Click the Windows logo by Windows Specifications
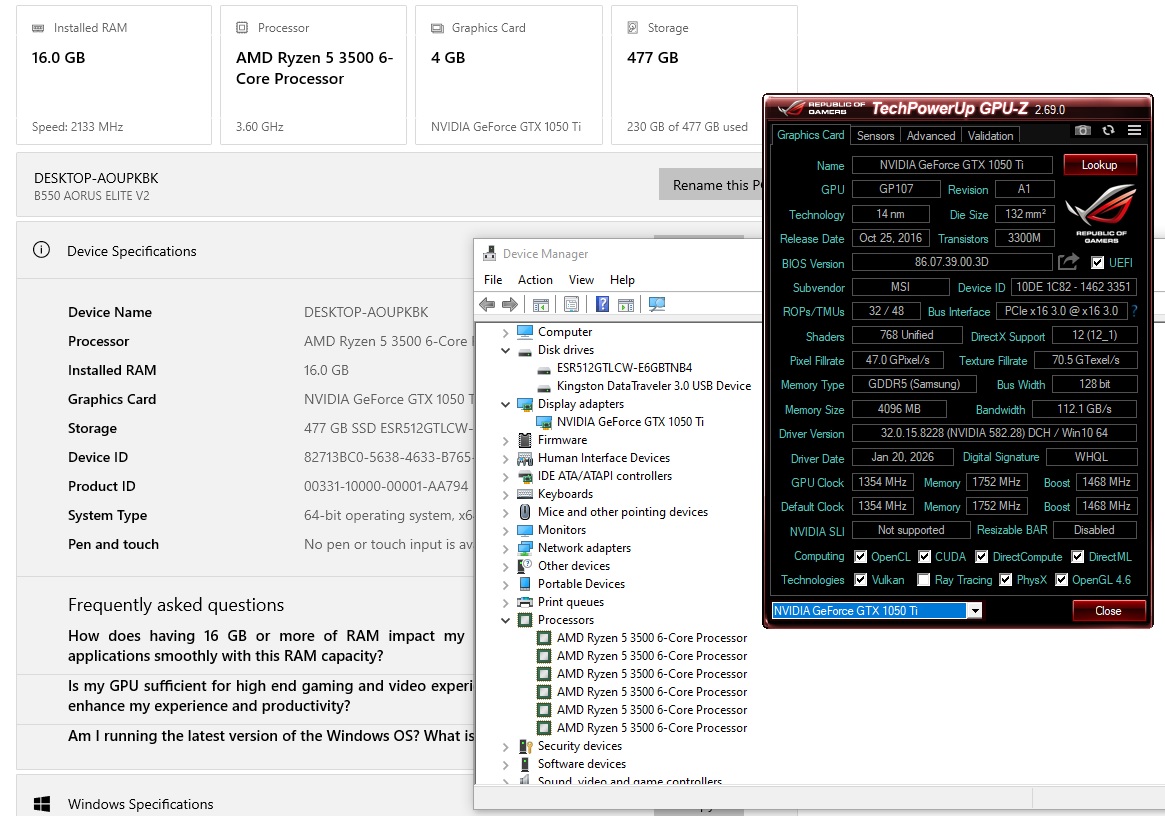1165x816 pixels. click(42, 804)
